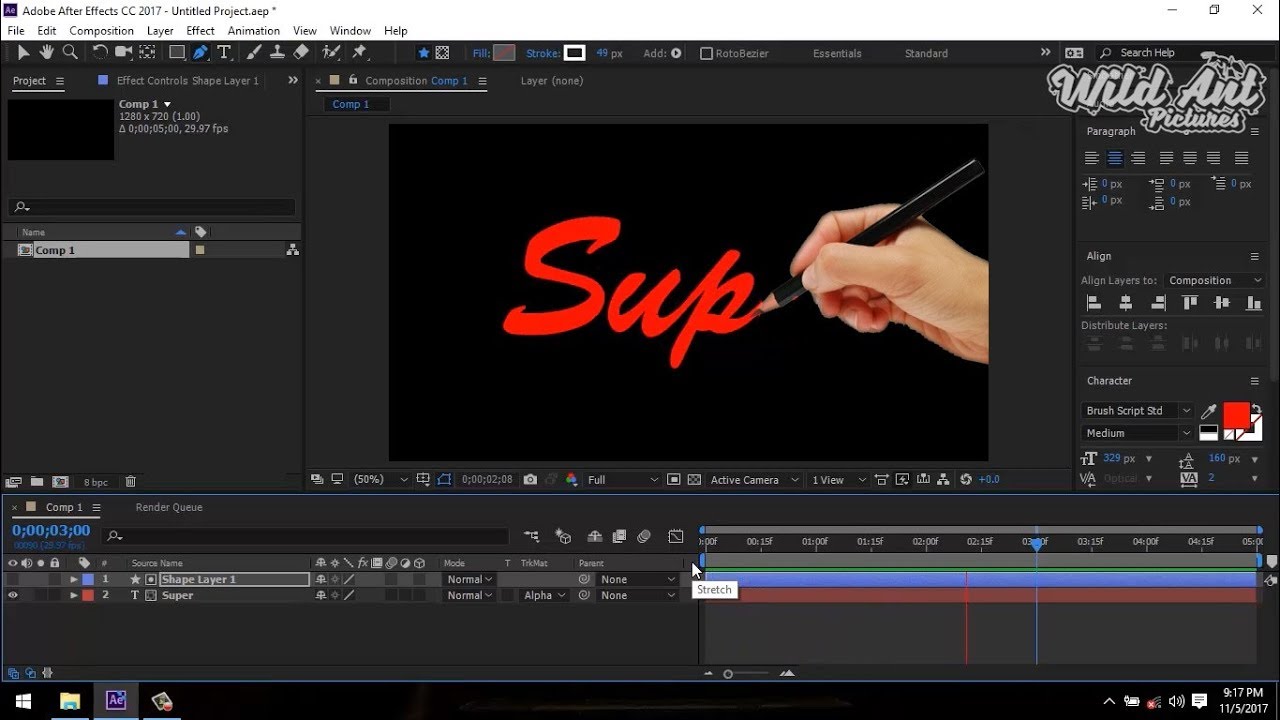Toggle visibility eye of Super layer
Viewport: 1280px width, 720px height.
coord(13,595)
